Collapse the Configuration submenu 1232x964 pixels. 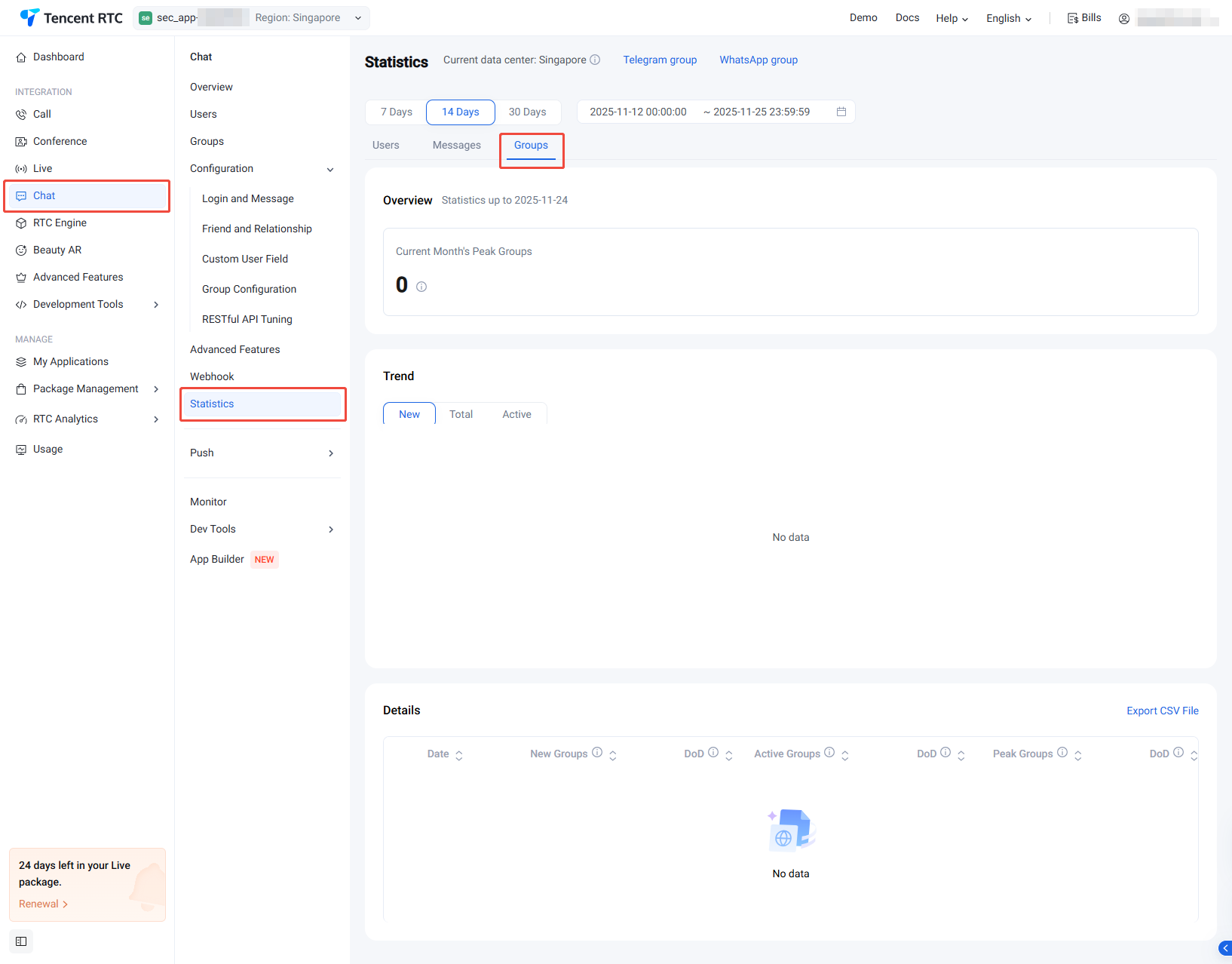point(330,169)
